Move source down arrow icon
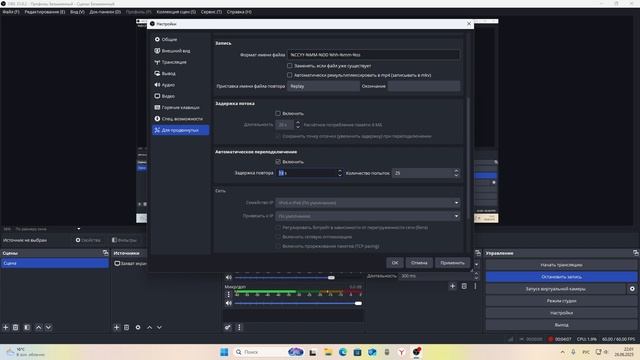640x360 pixels. pos(159,327)
